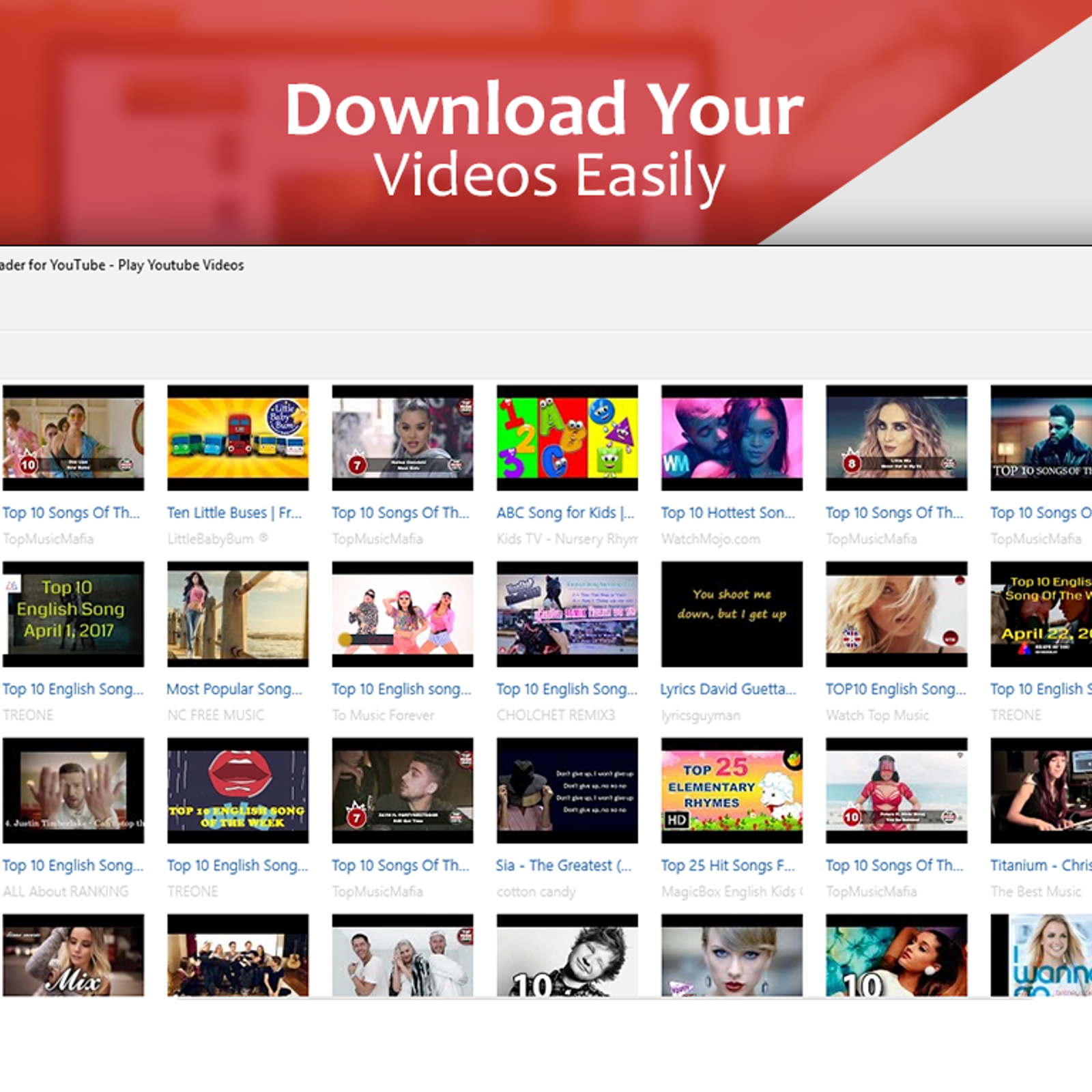Viewport: 1092px width, 1092px height.
Task: Open the thumbnail of woman on the seaside pier
Action: tap(238, 614)
